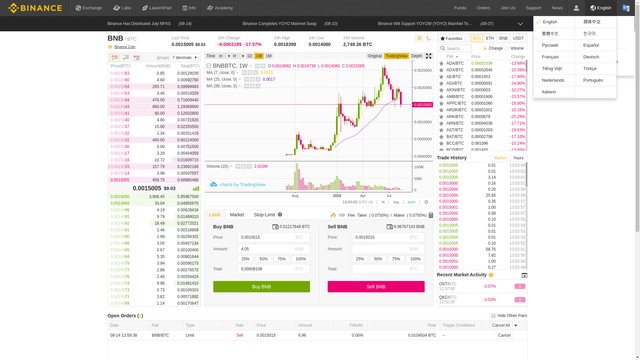Favorite the AION/BTC pair star
The height and width of the screenshot is (360, 640).
(x=441, y=90)
